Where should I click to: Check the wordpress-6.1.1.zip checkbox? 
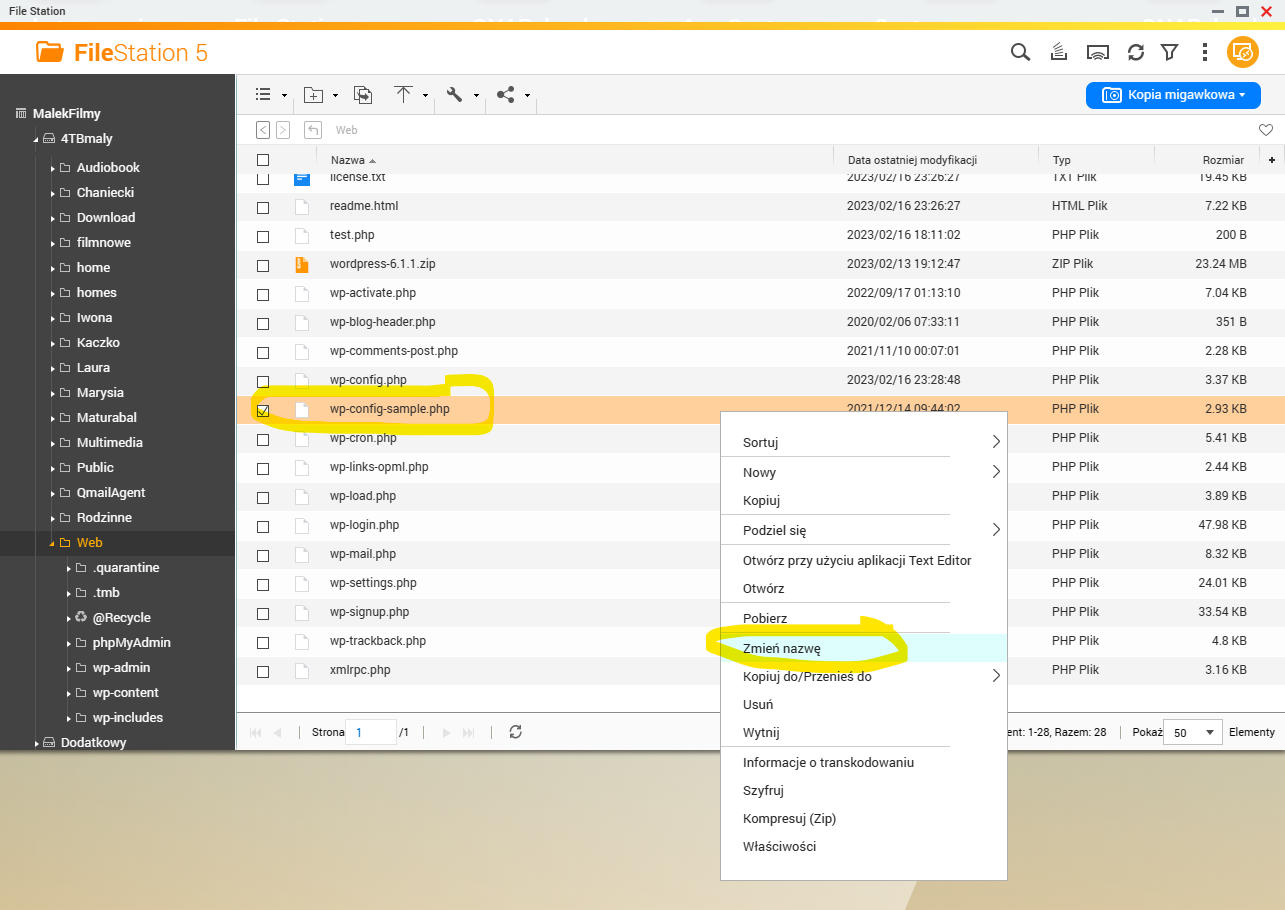click(263, 266)
